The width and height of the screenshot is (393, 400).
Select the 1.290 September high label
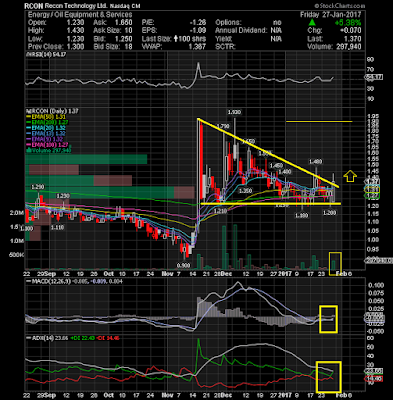click(37, 187)
